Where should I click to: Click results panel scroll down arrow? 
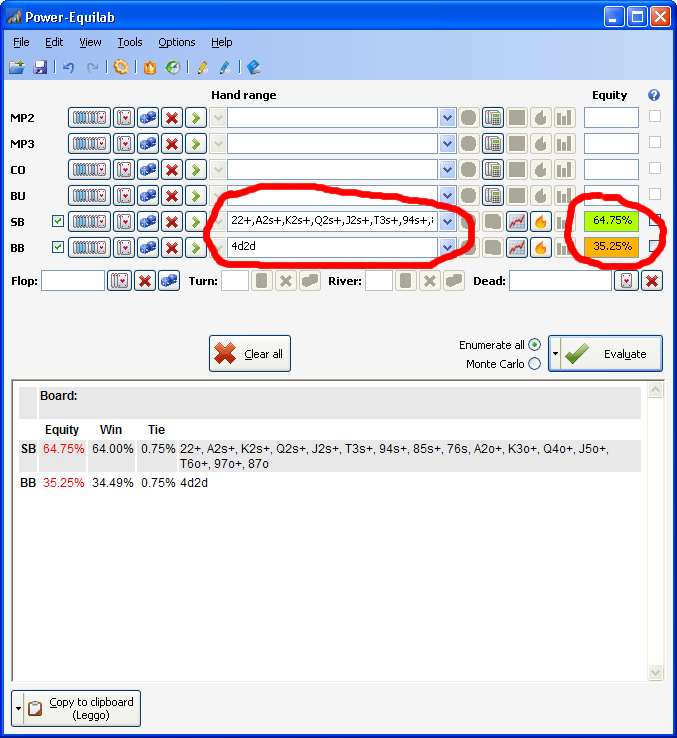[655, 672]
